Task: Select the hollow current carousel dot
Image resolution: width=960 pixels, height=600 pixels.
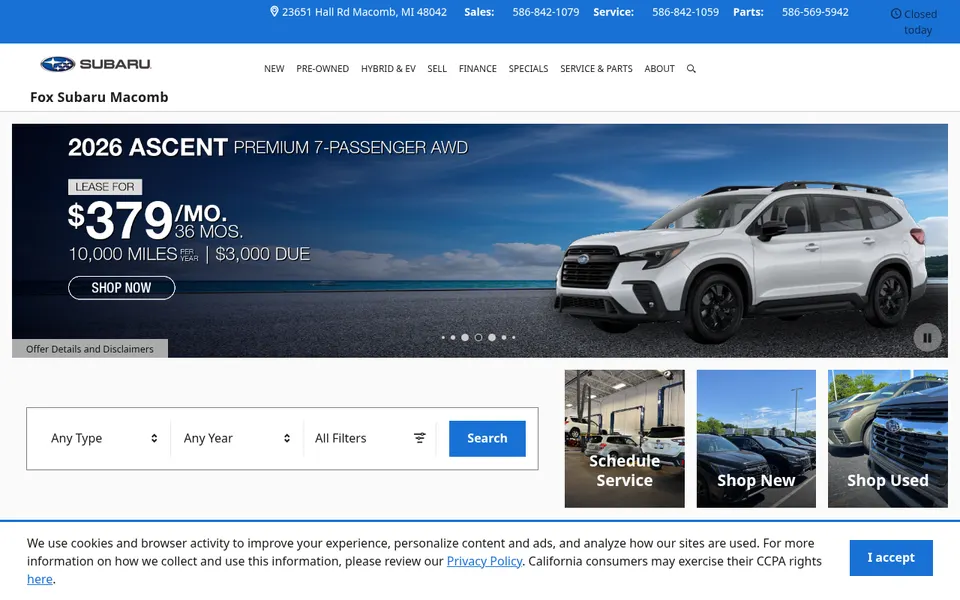Action: pyautogui.click(x=478, y=337)
